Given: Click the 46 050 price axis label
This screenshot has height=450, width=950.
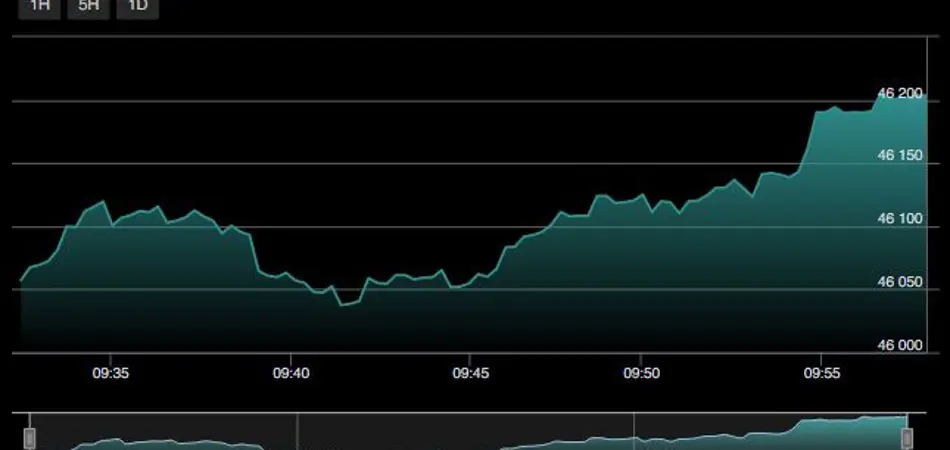Looking at the screenshot, I should [x=900, y=282].
